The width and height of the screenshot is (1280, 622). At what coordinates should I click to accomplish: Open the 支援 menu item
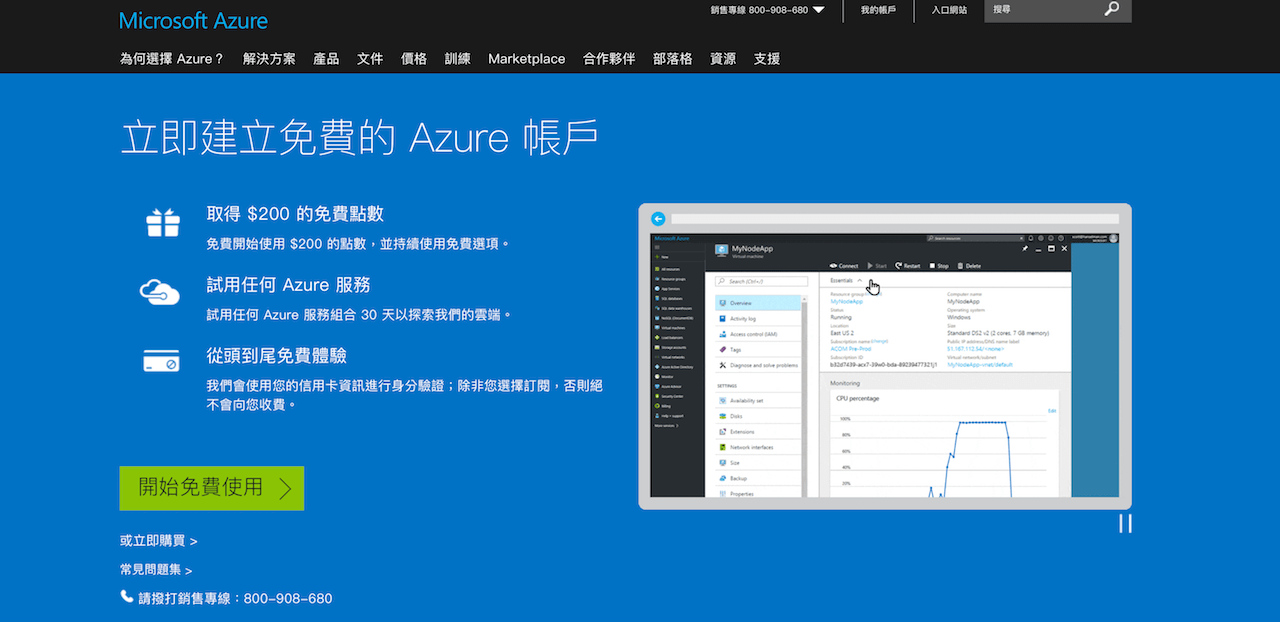point(767,59)
